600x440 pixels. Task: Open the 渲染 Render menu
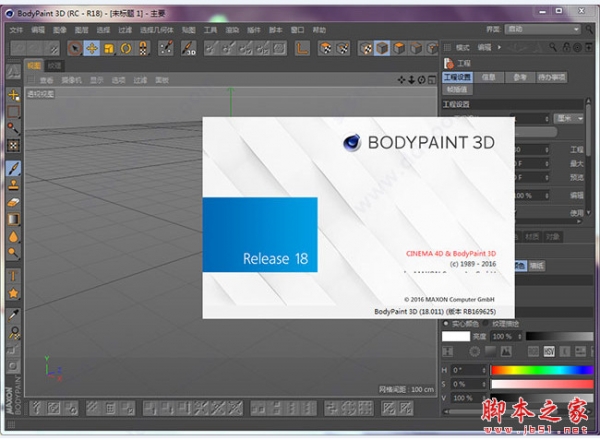(x=232, y=30)
